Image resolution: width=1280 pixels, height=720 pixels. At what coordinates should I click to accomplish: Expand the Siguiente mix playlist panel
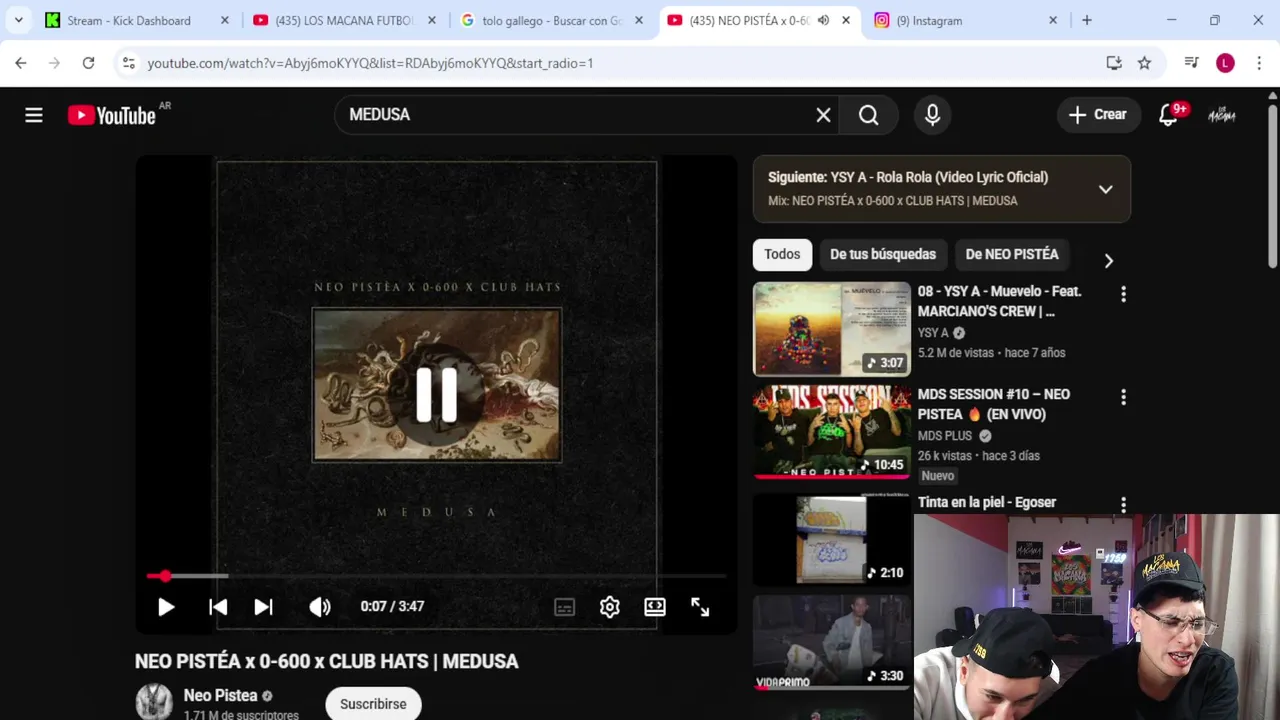[1105, 189]
